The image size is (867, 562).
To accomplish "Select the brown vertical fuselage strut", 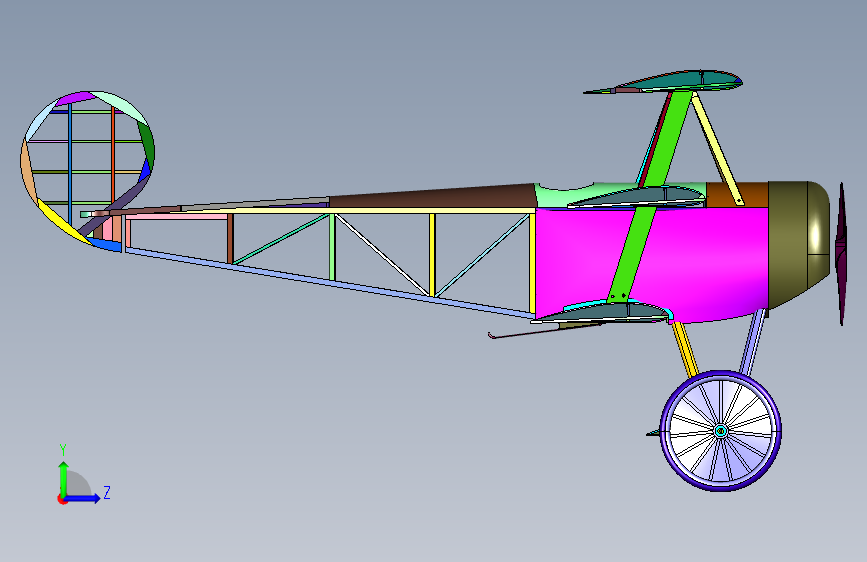I will coord(230,238).
